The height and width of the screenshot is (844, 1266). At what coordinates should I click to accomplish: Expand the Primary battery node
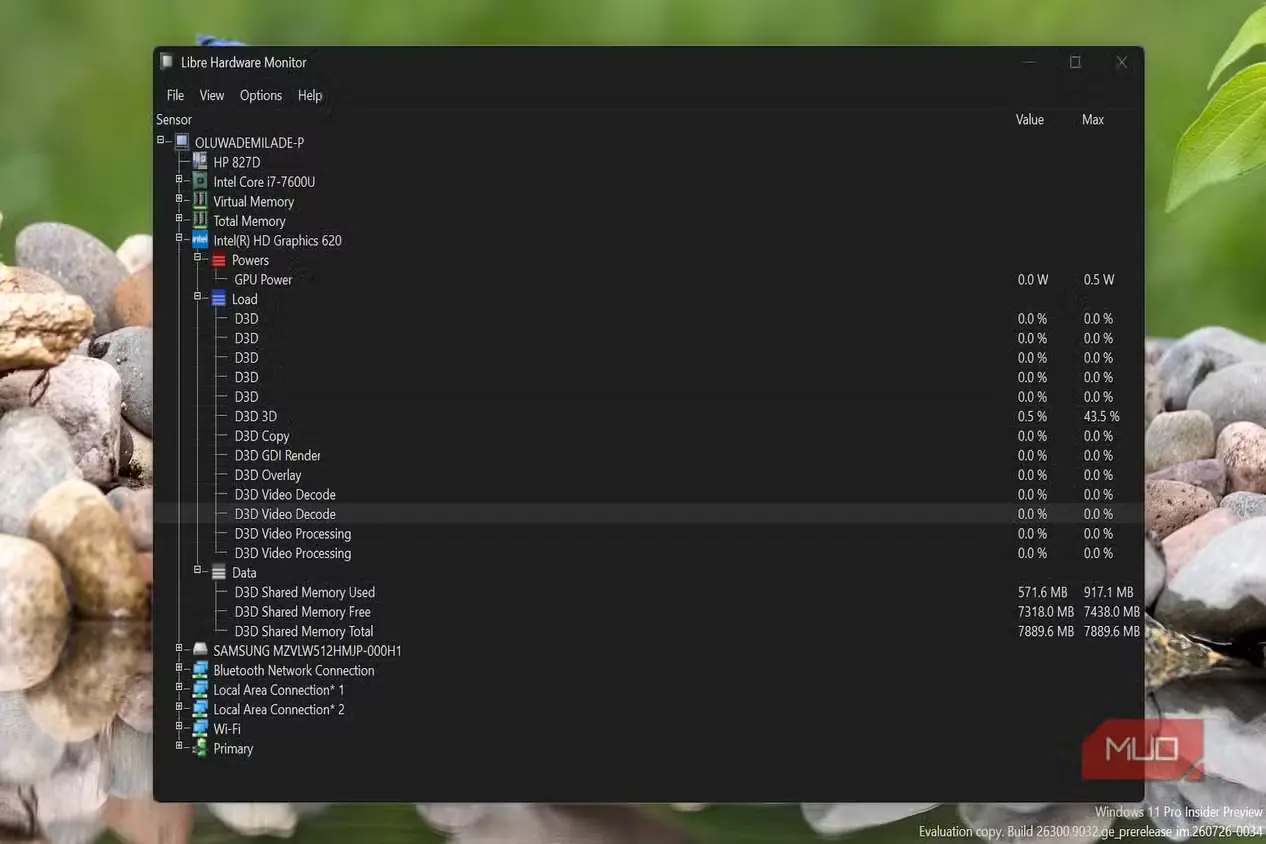pyautogui.click(x=179, y=747)
